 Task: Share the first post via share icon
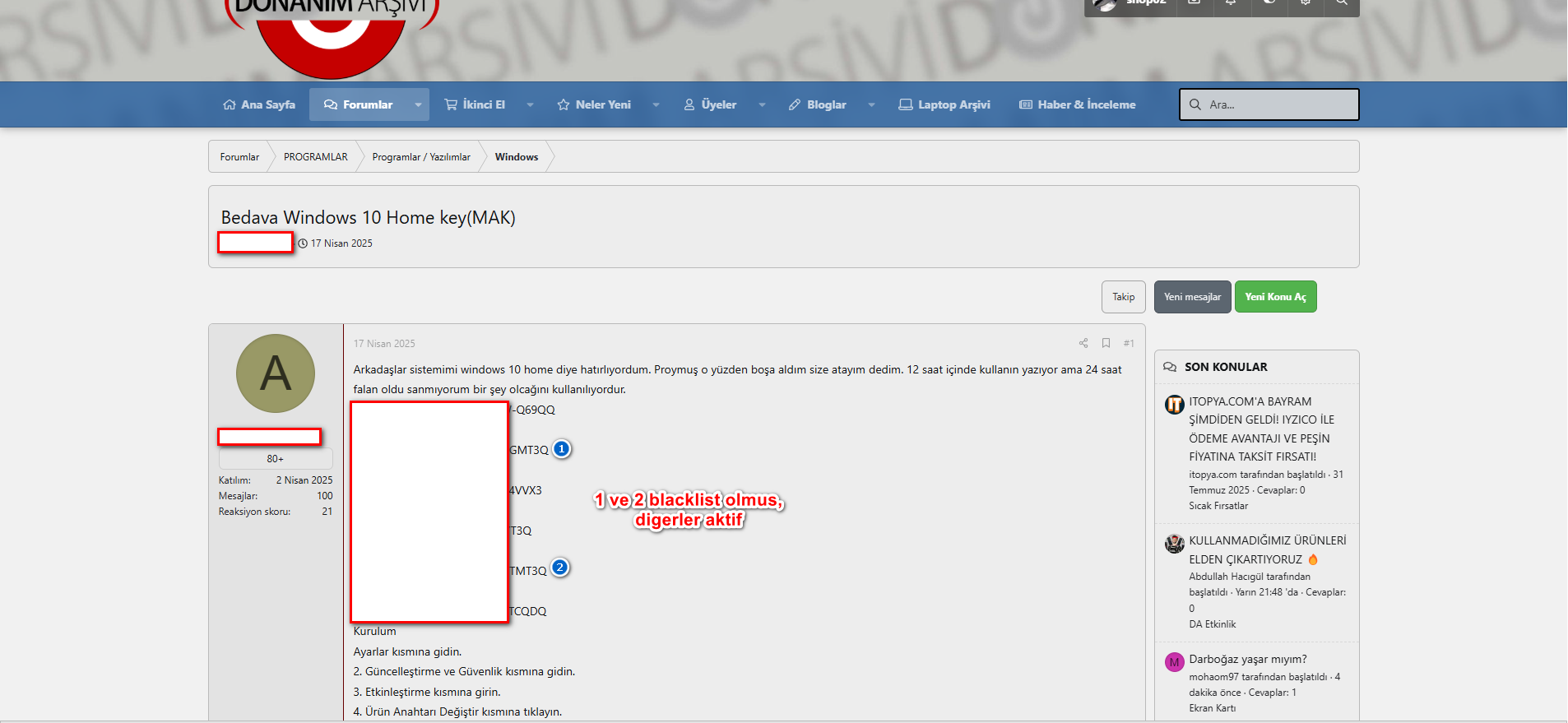point(1083,343)
